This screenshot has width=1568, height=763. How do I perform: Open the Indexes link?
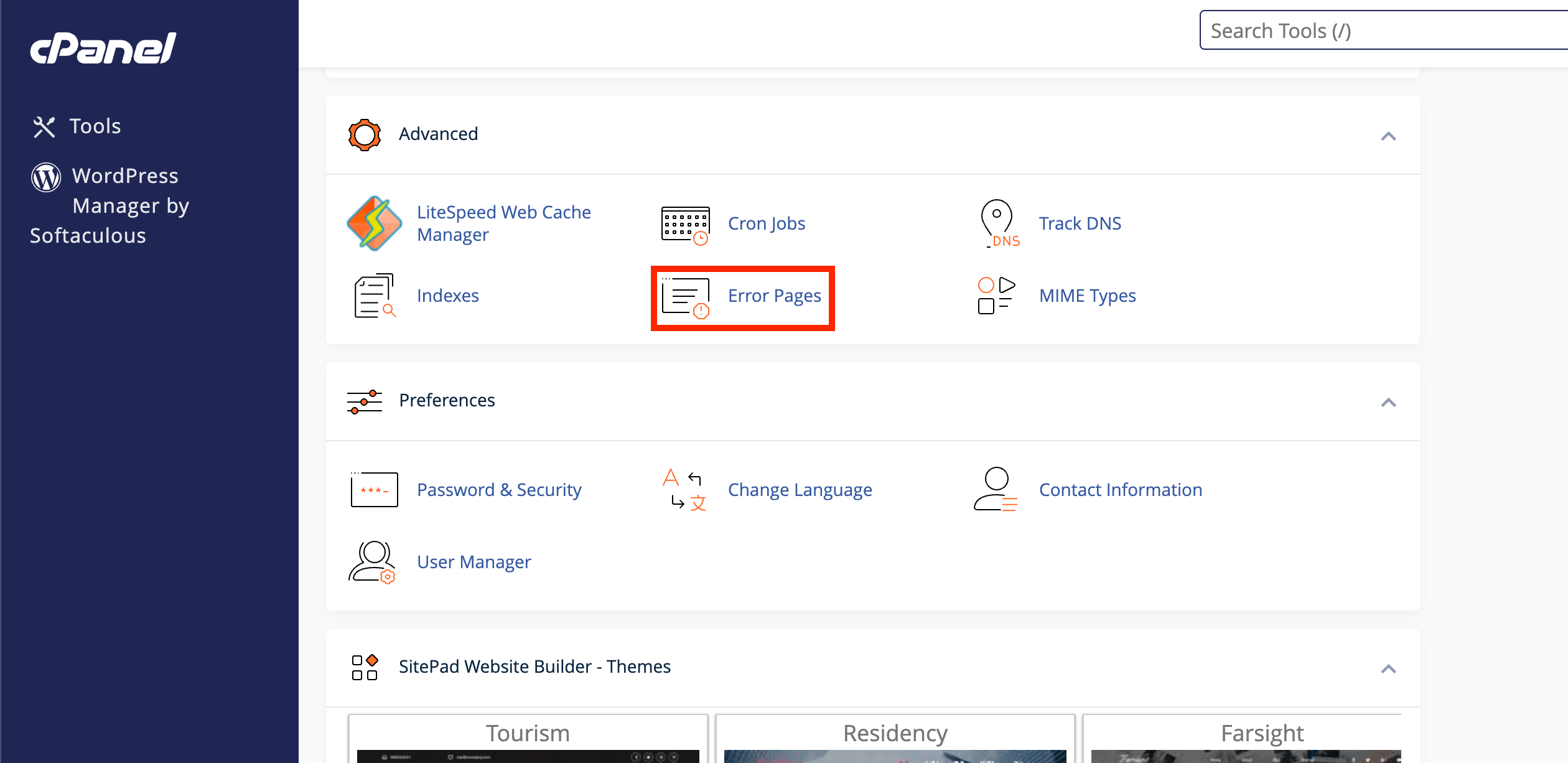(x=448, y=296)
